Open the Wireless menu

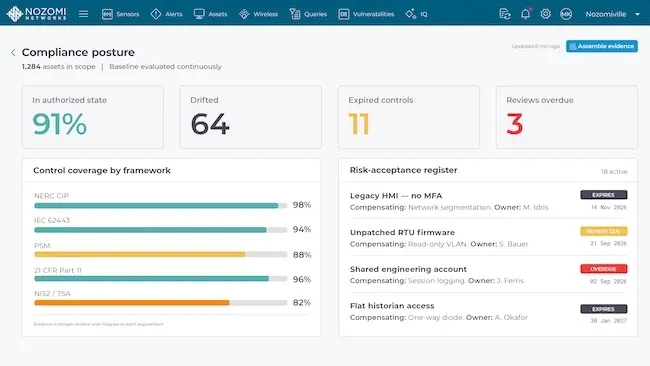[258, 14]
